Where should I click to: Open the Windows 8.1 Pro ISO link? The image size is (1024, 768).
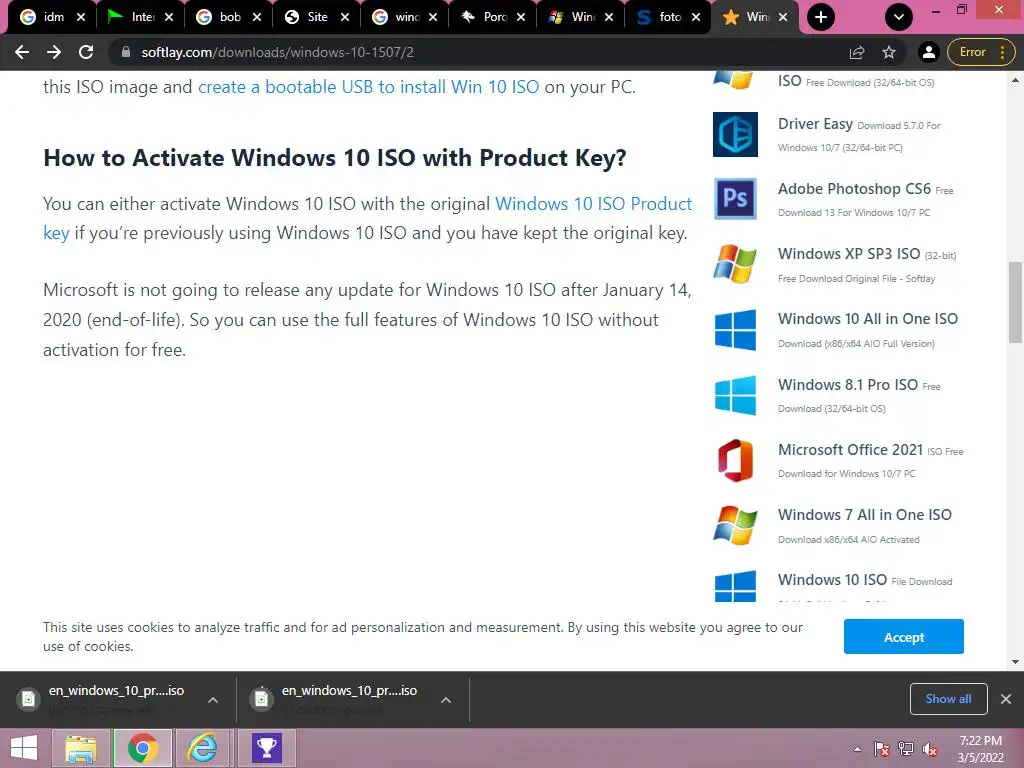point(859,395)
